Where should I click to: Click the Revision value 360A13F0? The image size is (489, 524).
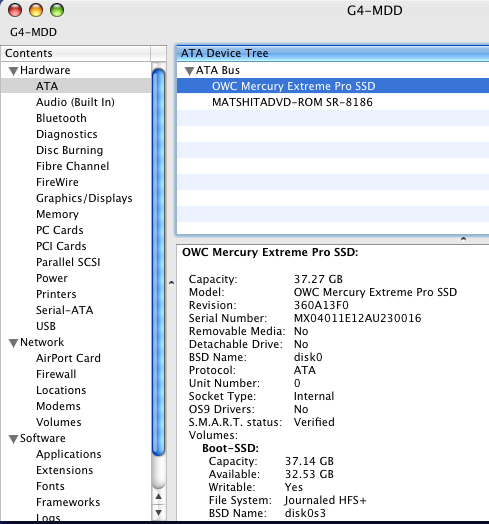click(x=321, y=305)
